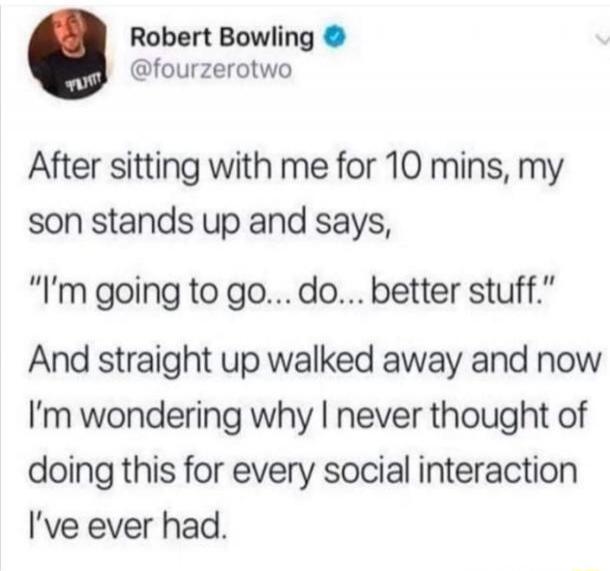Click the line 'And straight up walked away and now'
Image resolution: width=610 pixels, height=571 pixels.
pyautogui.click(x=315, y=360)
